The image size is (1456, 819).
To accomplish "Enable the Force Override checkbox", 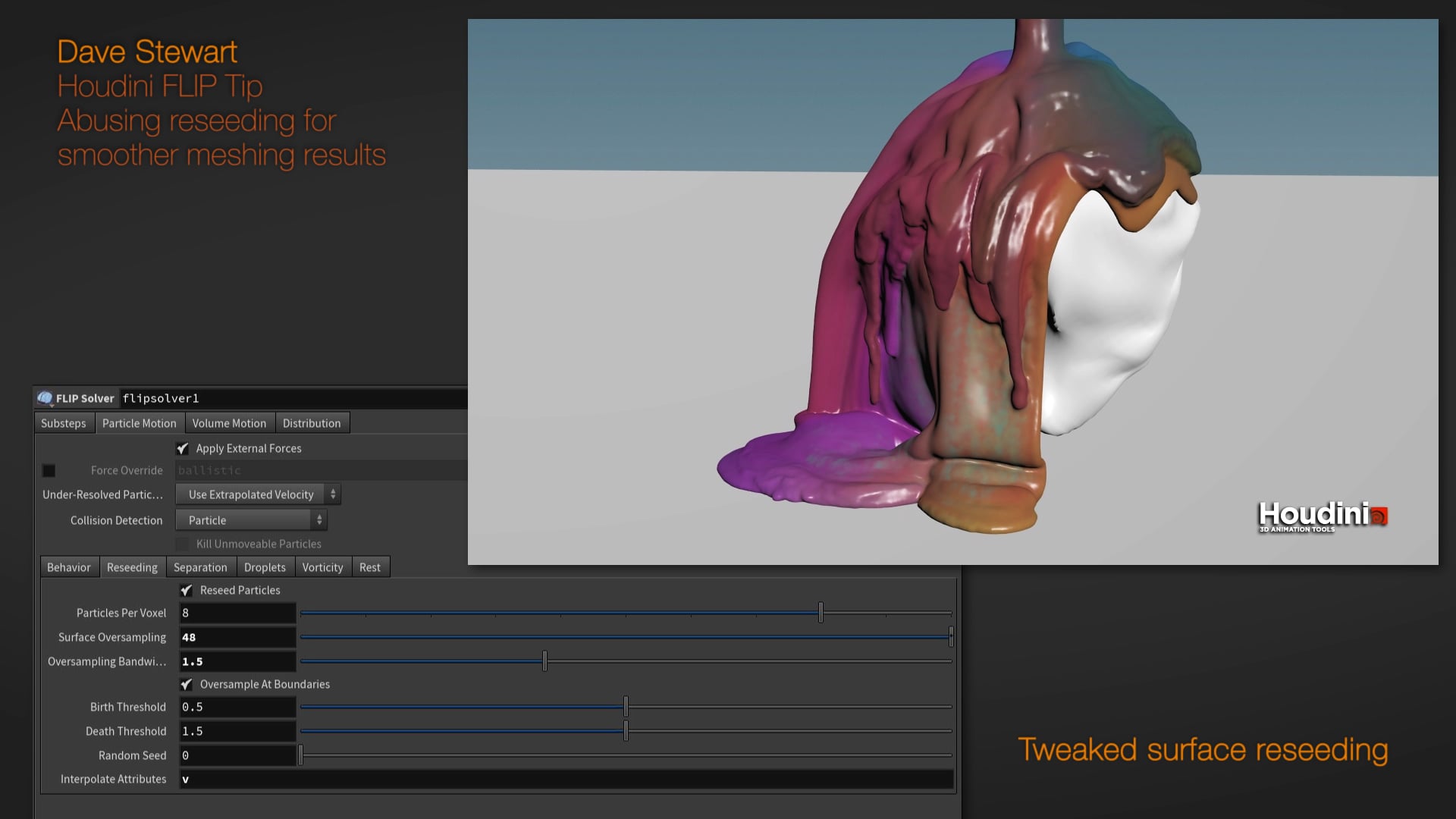I will click(49, 471).
